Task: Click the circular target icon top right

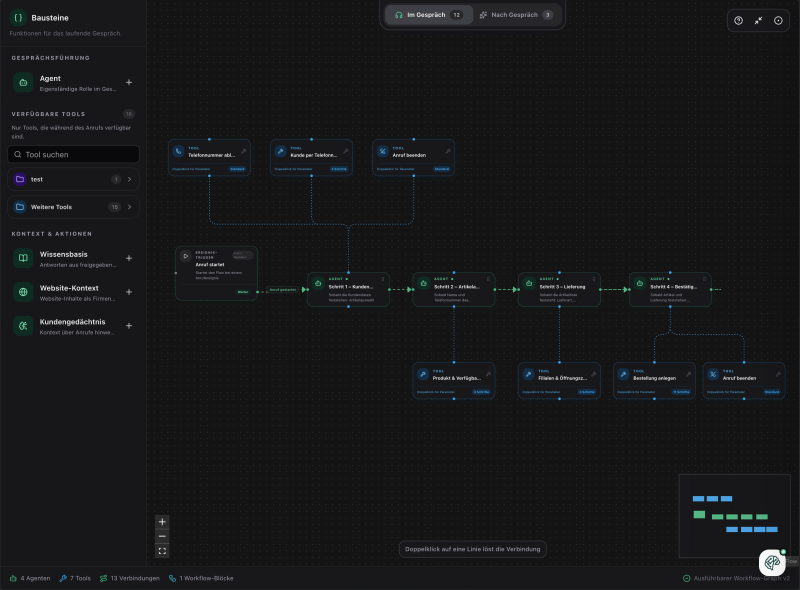Action: tap(778, 20)
